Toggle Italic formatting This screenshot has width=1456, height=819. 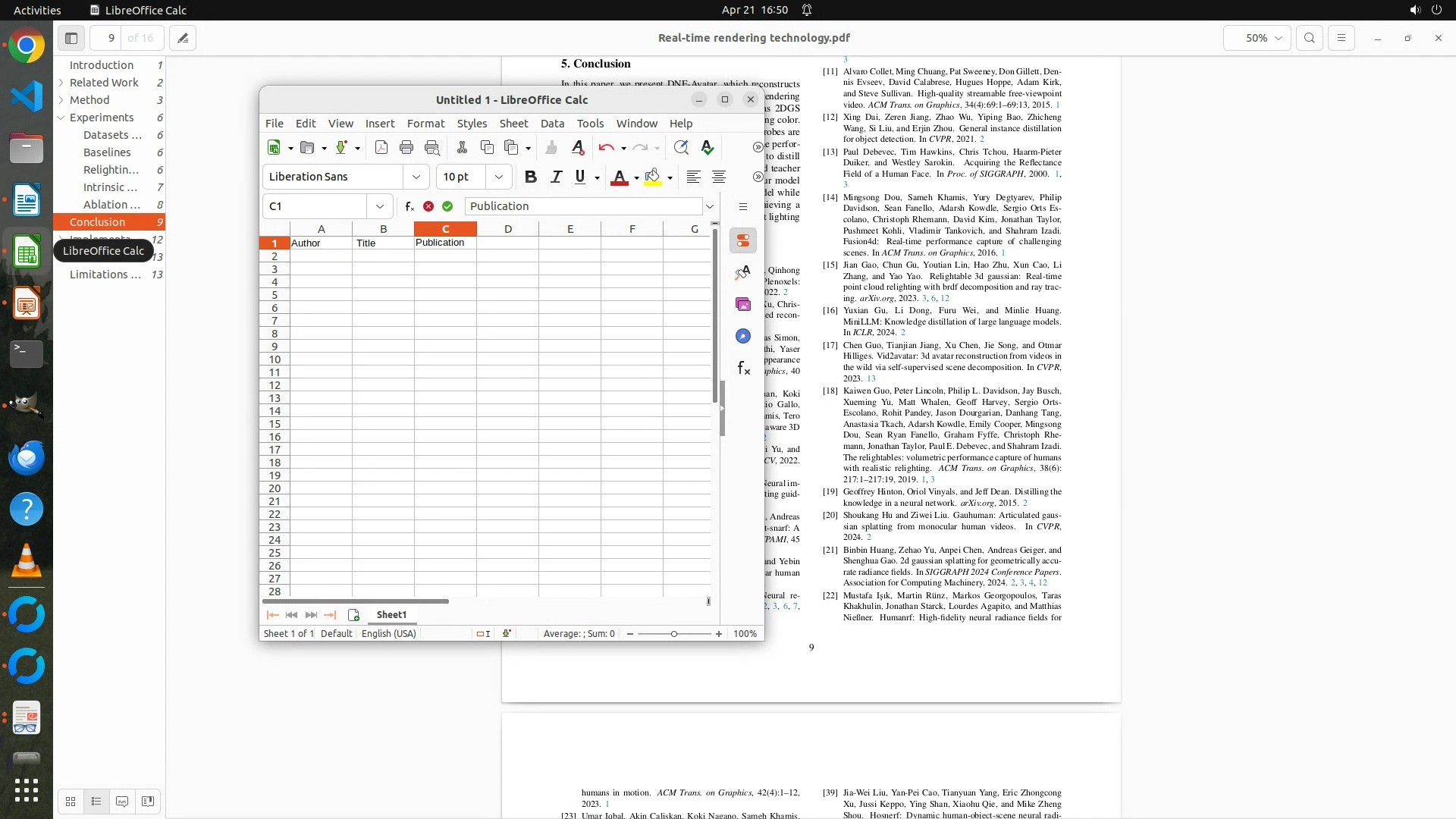click(x=556, y=177)
